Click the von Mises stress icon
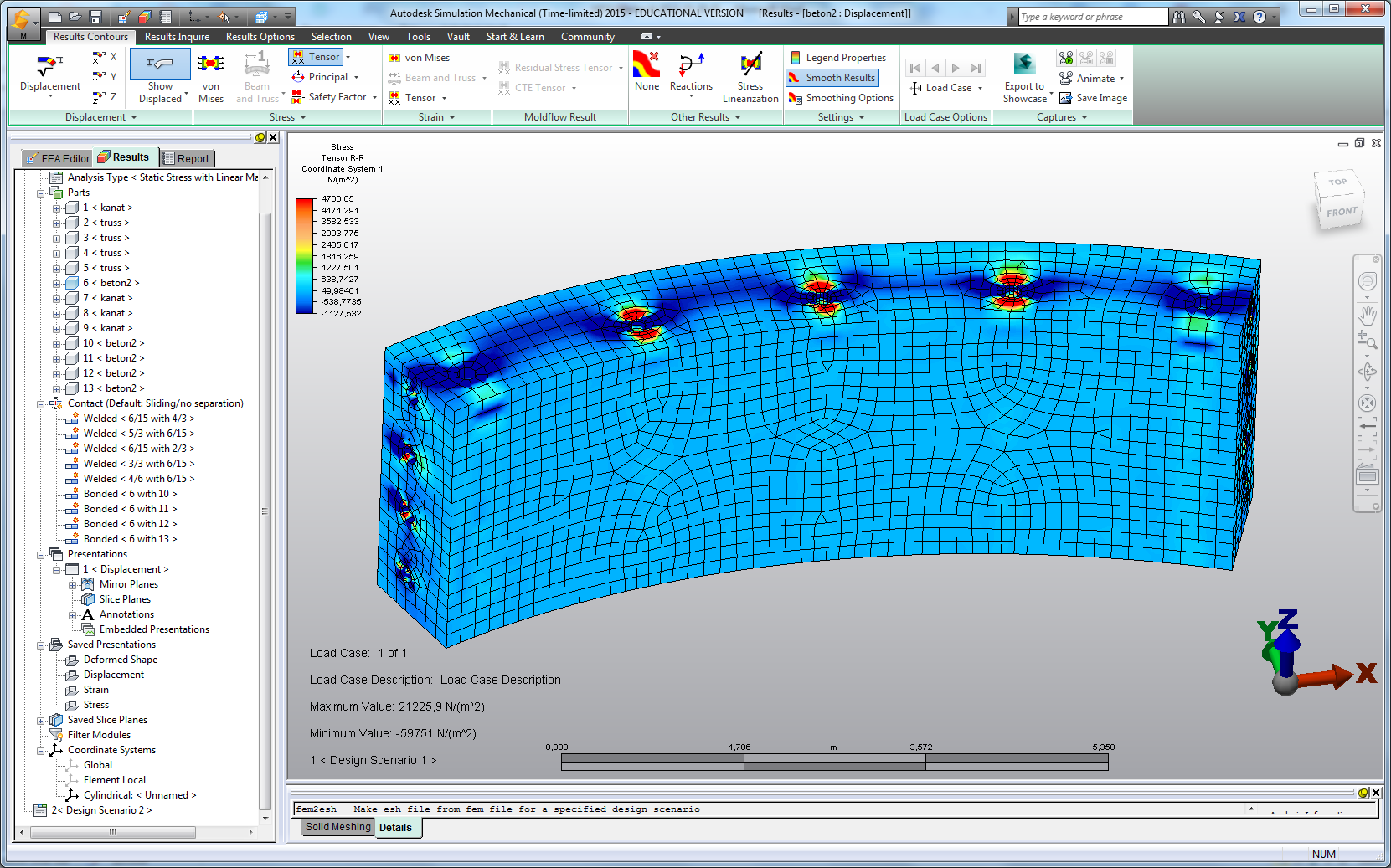The height and width of the screenshot is (868, 1391). 210,65
